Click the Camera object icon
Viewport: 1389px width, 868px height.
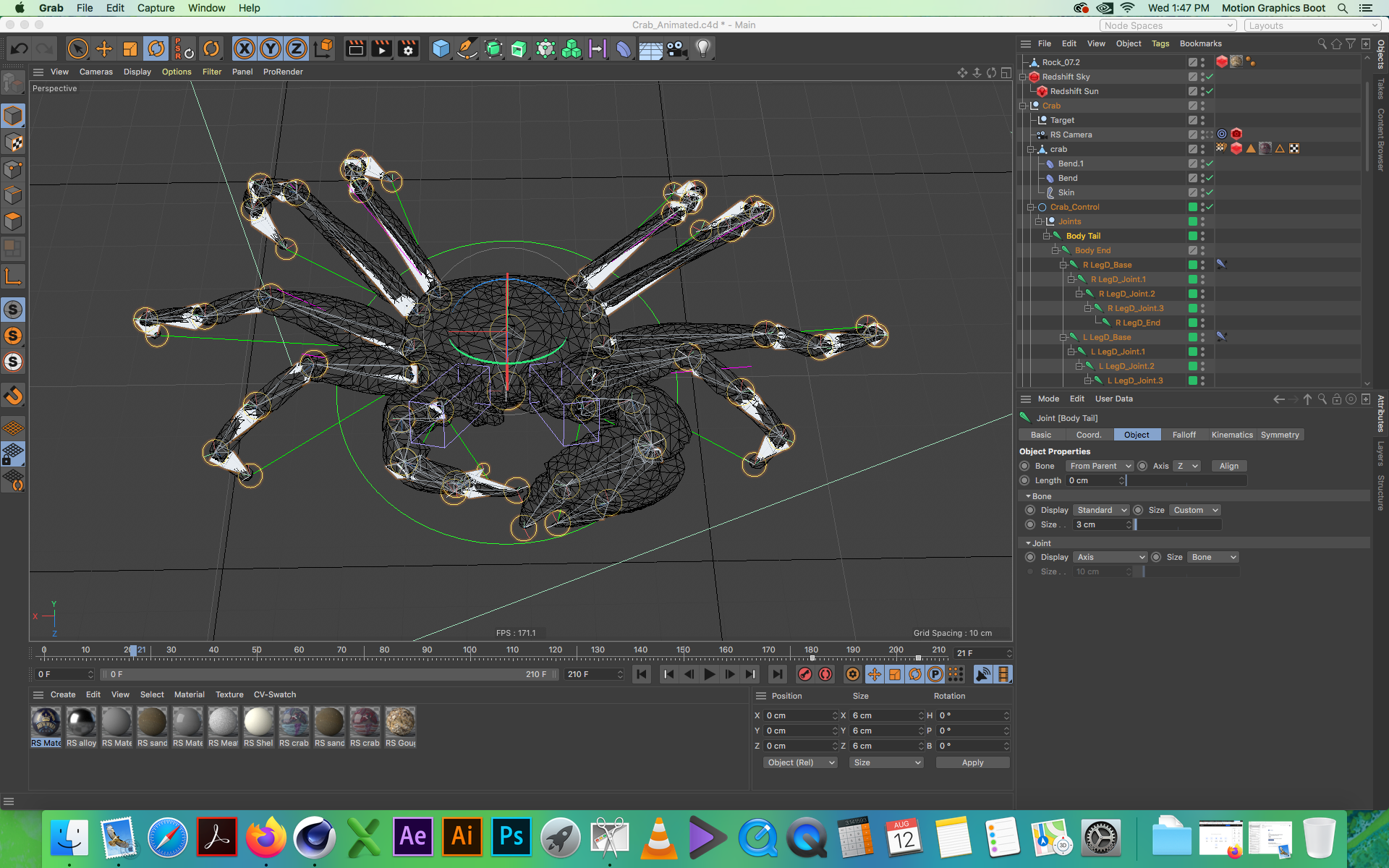click(x=676, y=49)
